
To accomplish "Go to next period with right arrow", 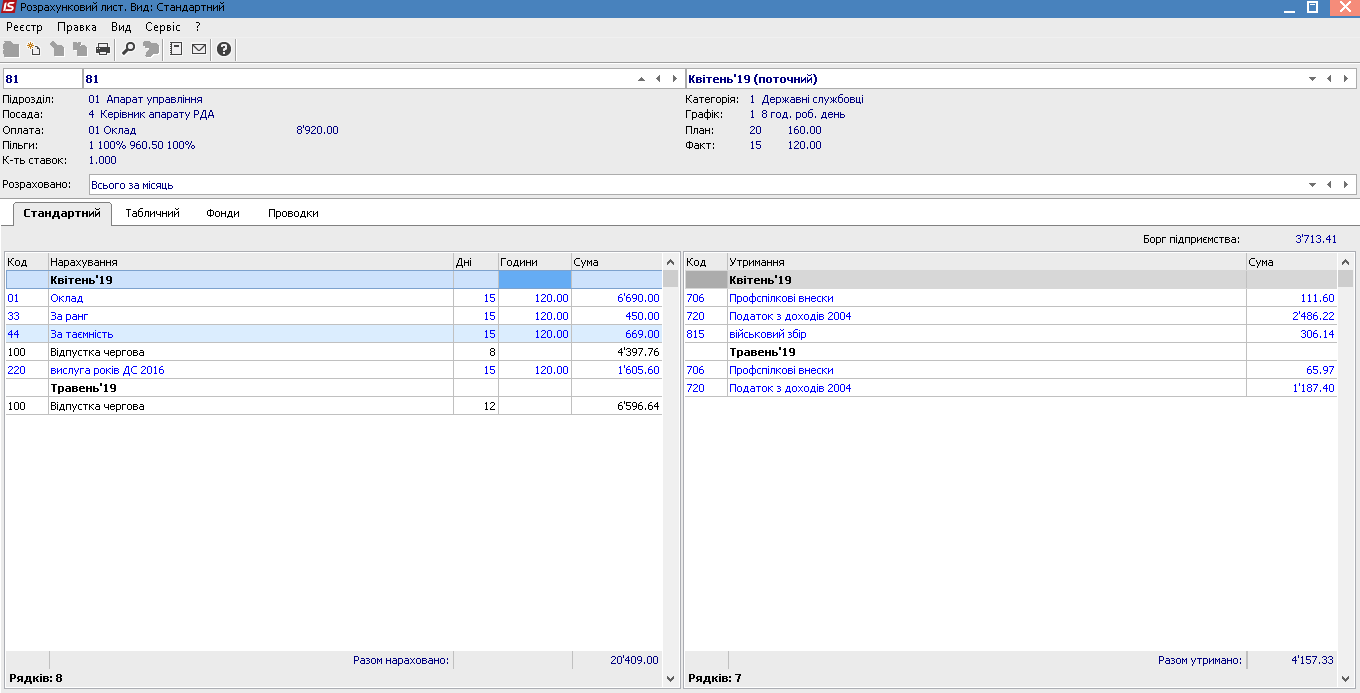I will pyautogui.click(x=1345, y=79).
